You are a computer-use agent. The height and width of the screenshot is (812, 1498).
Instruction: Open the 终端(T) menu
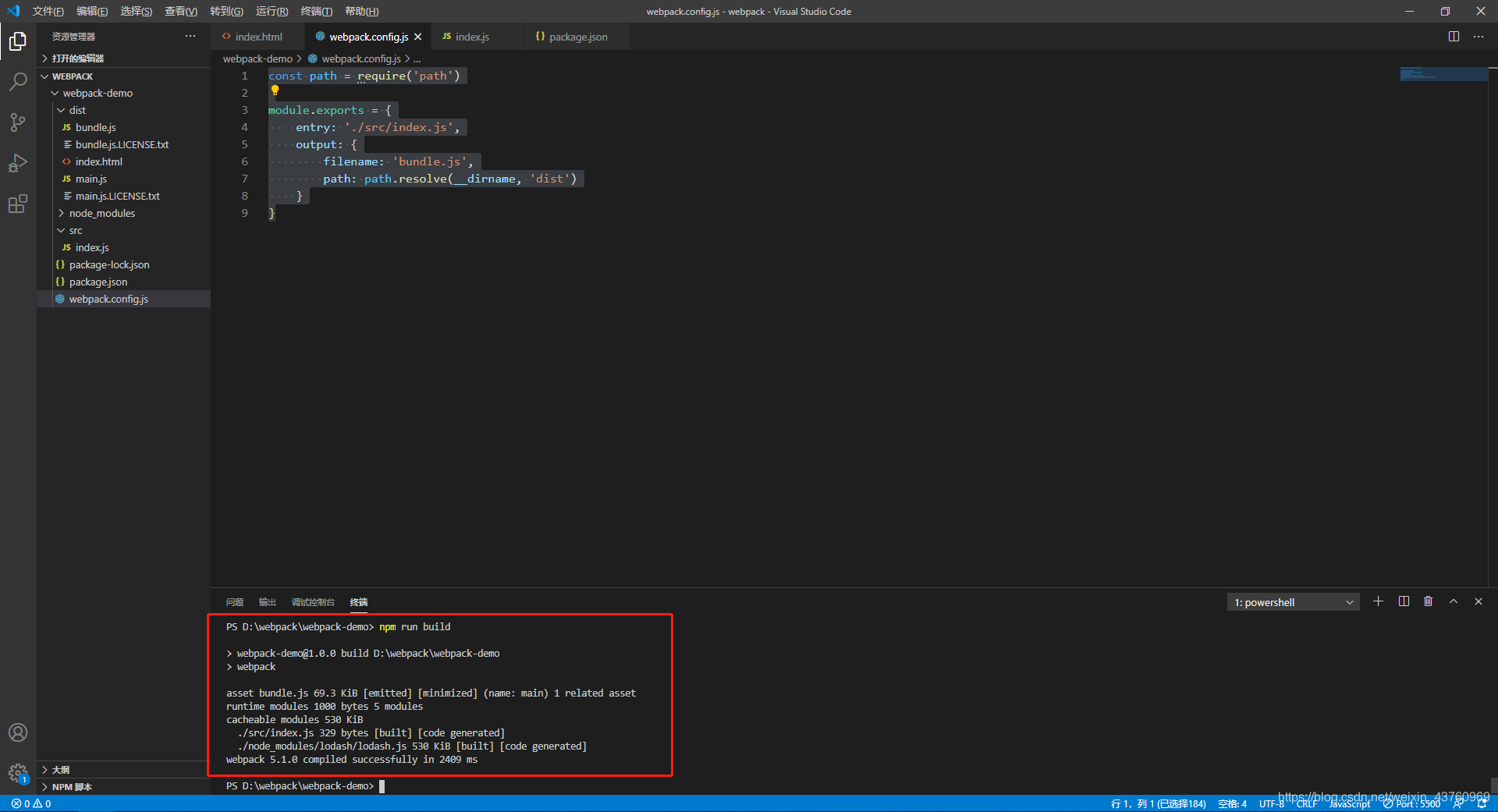point(317,11)
